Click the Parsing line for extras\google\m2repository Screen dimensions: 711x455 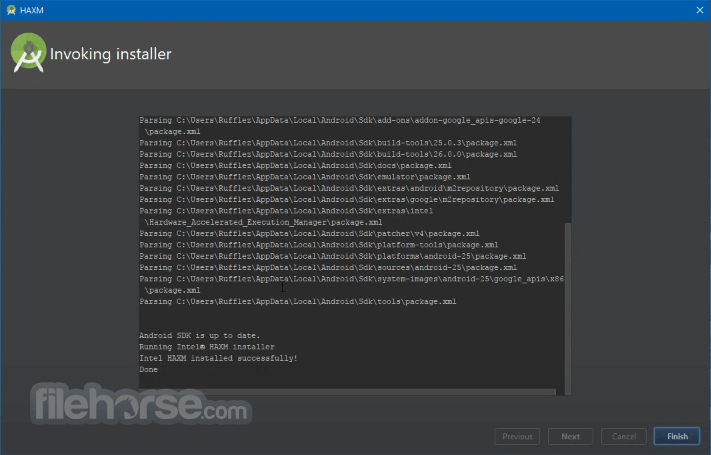point(347,200)
